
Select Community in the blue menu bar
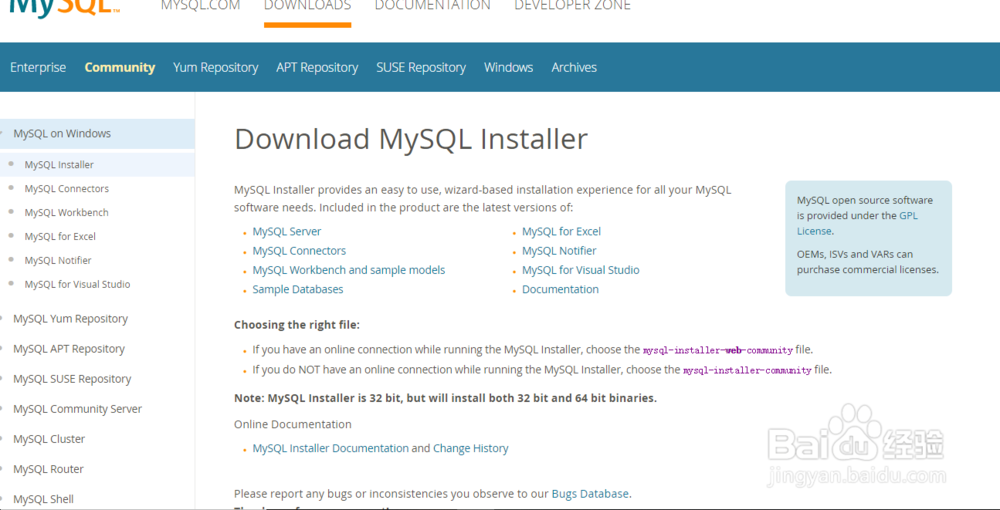coord(120,68)
